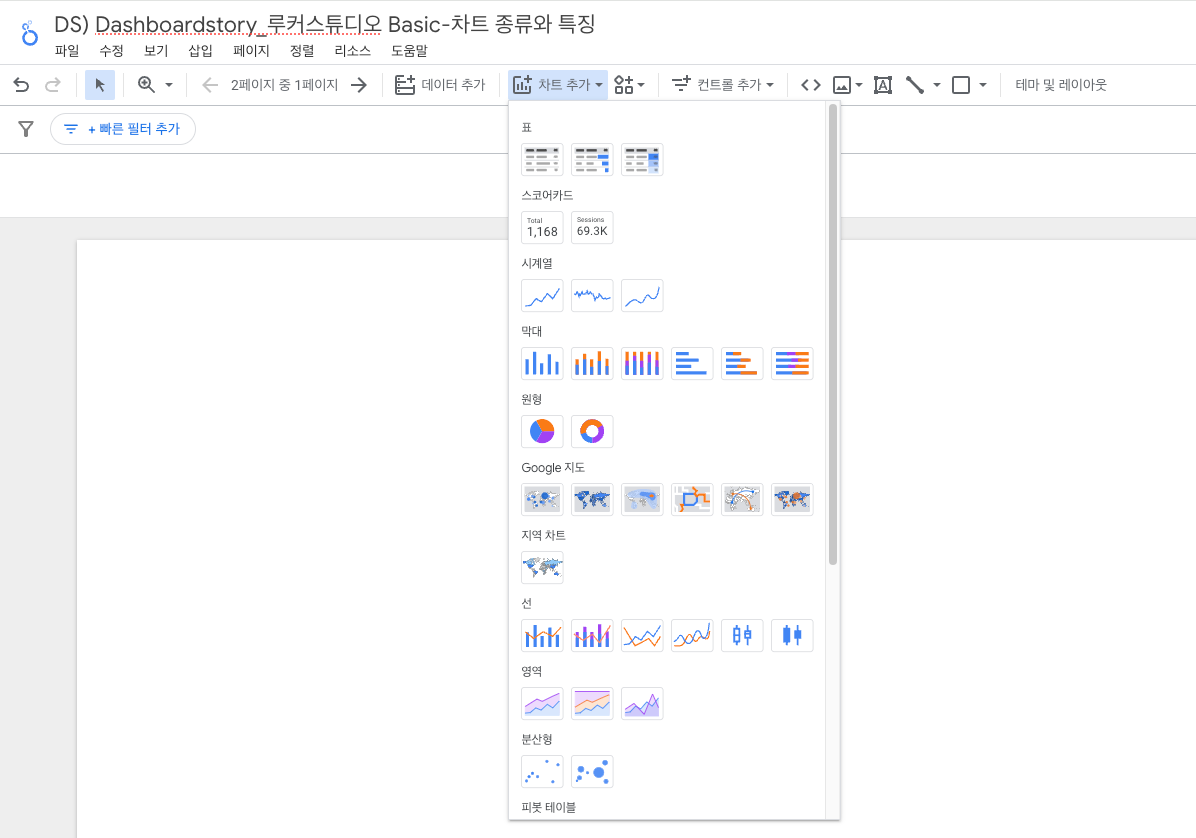Open 테마 및 레이아웃 panel
Viewport: 1196px width, 838px height.
click(1060, 85)
